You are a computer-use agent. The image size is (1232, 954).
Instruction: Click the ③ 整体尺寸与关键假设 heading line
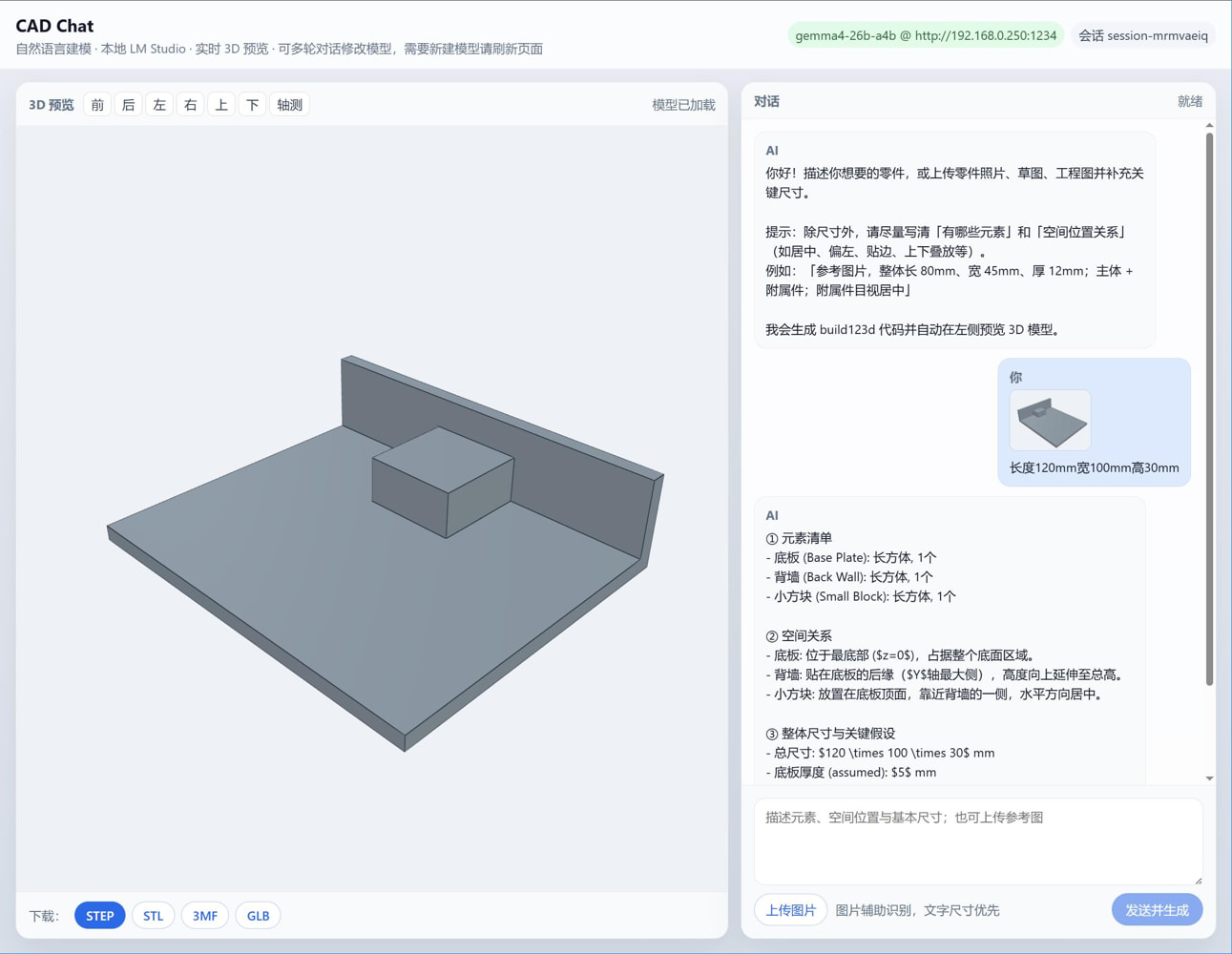click(x=830, y=734)
